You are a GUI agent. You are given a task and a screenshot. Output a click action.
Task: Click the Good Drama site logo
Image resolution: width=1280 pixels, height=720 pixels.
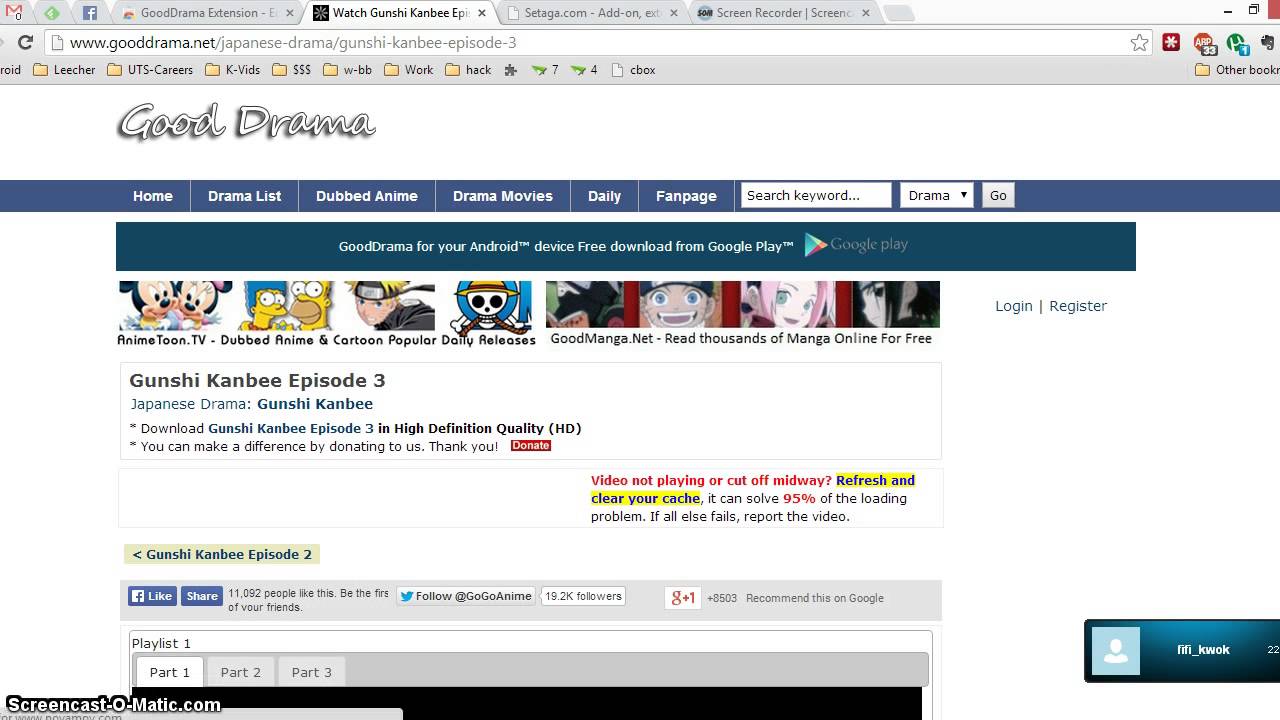coord(246,122)
